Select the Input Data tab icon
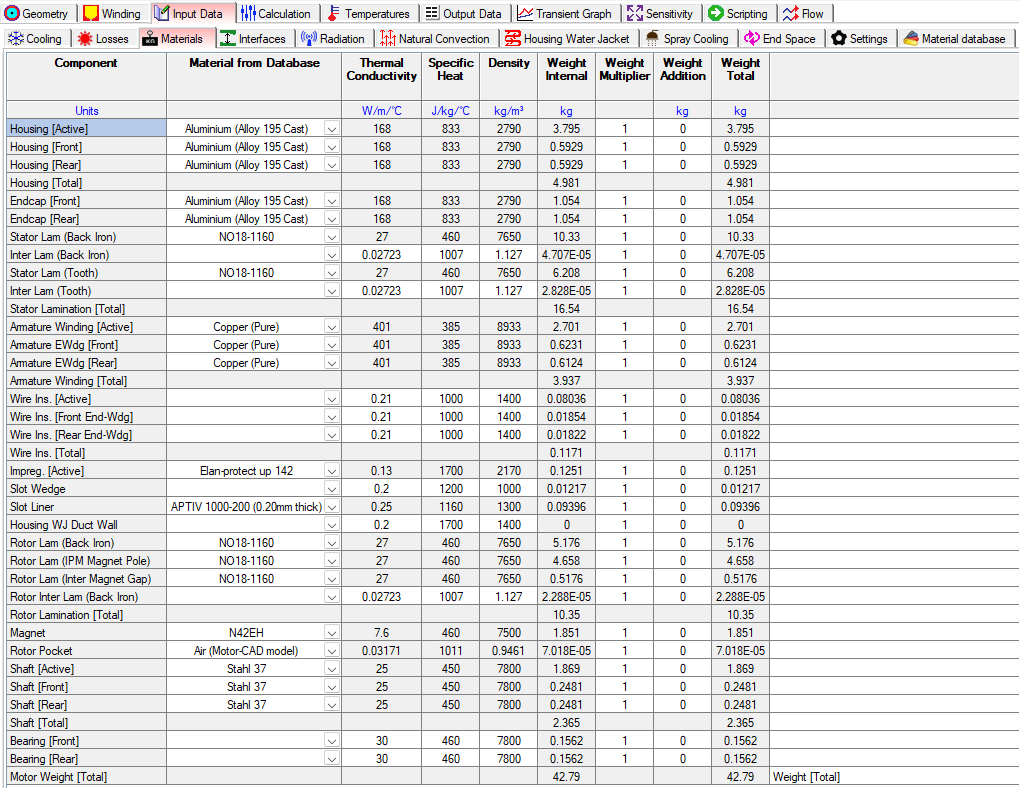Screen dimensions: 1019x788 (x=162, y=13)
